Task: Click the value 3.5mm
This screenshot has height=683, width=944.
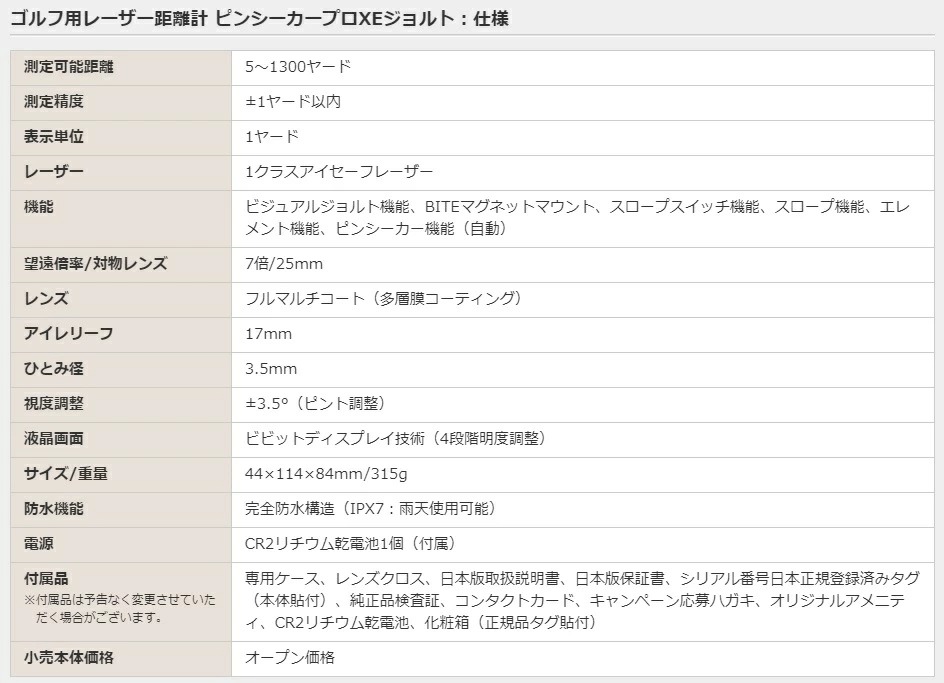Action: point(271,369)
